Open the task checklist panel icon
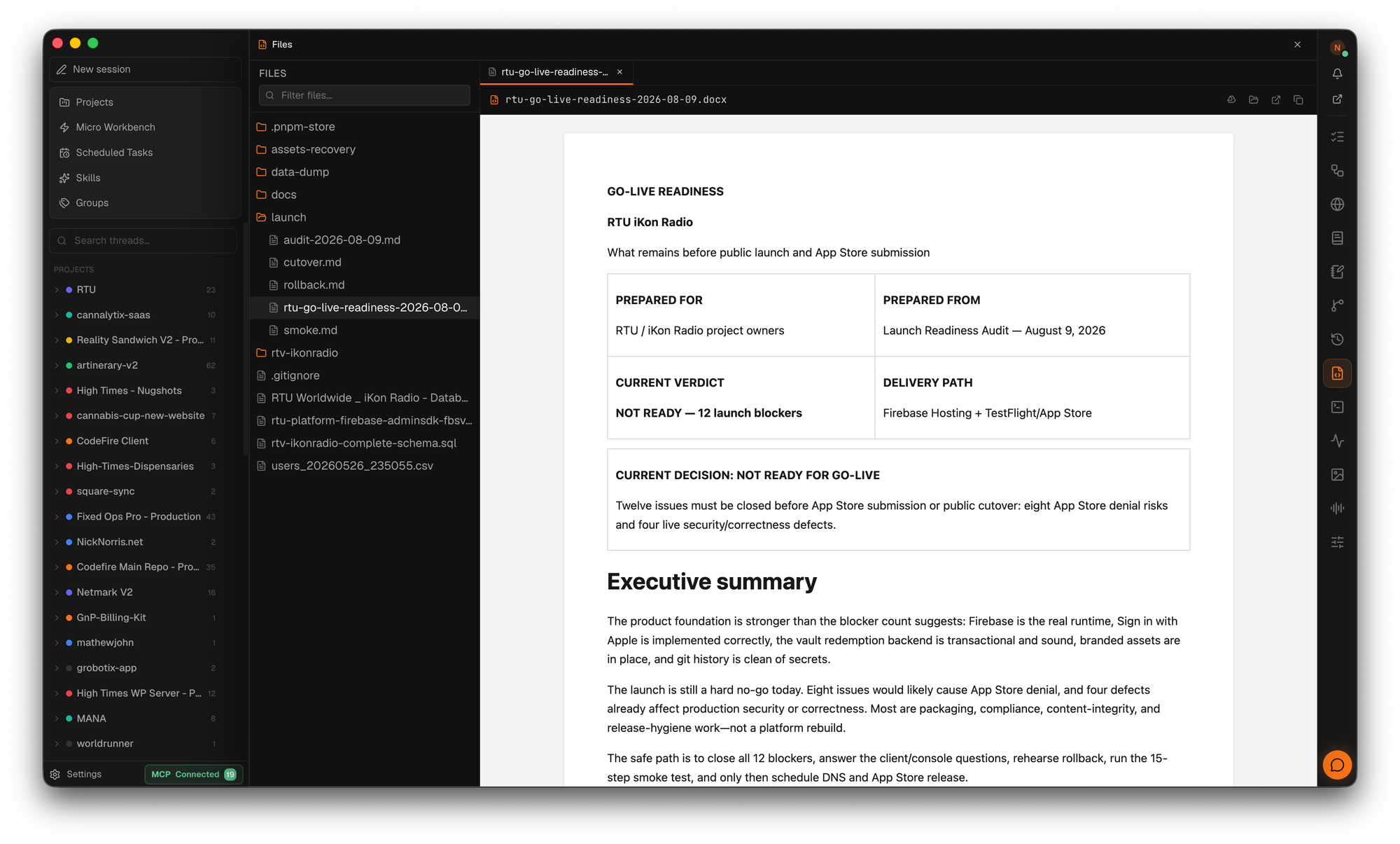The width and height of the screenshot is (1400, 844). 1337,137
